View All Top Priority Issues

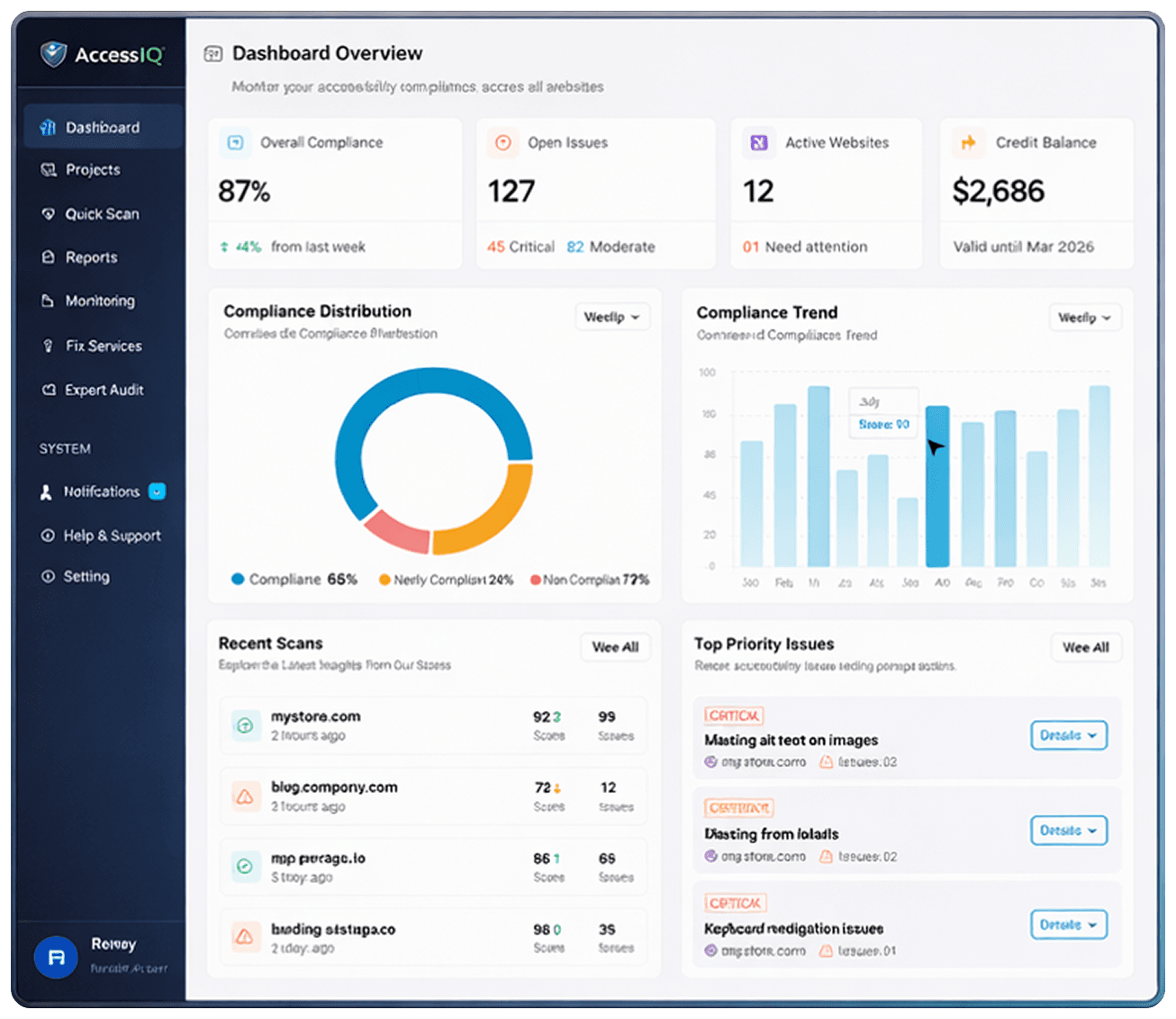pos(1086,647)
